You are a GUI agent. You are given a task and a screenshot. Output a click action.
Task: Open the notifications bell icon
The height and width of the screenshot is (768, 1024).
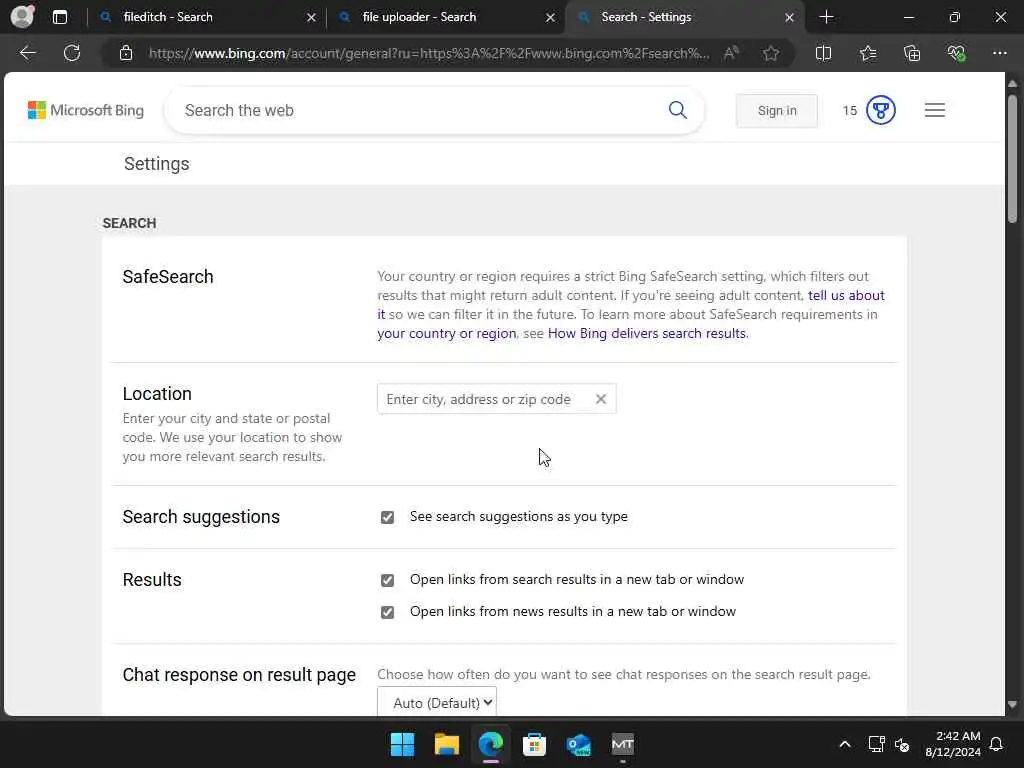tap(997, 744)
